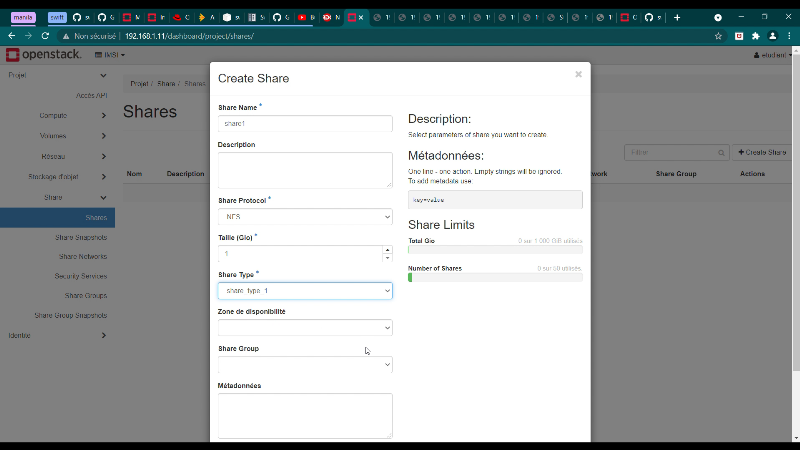
Task: Open the browser extensions puzzle icon
Action: [x=755, y=35]
